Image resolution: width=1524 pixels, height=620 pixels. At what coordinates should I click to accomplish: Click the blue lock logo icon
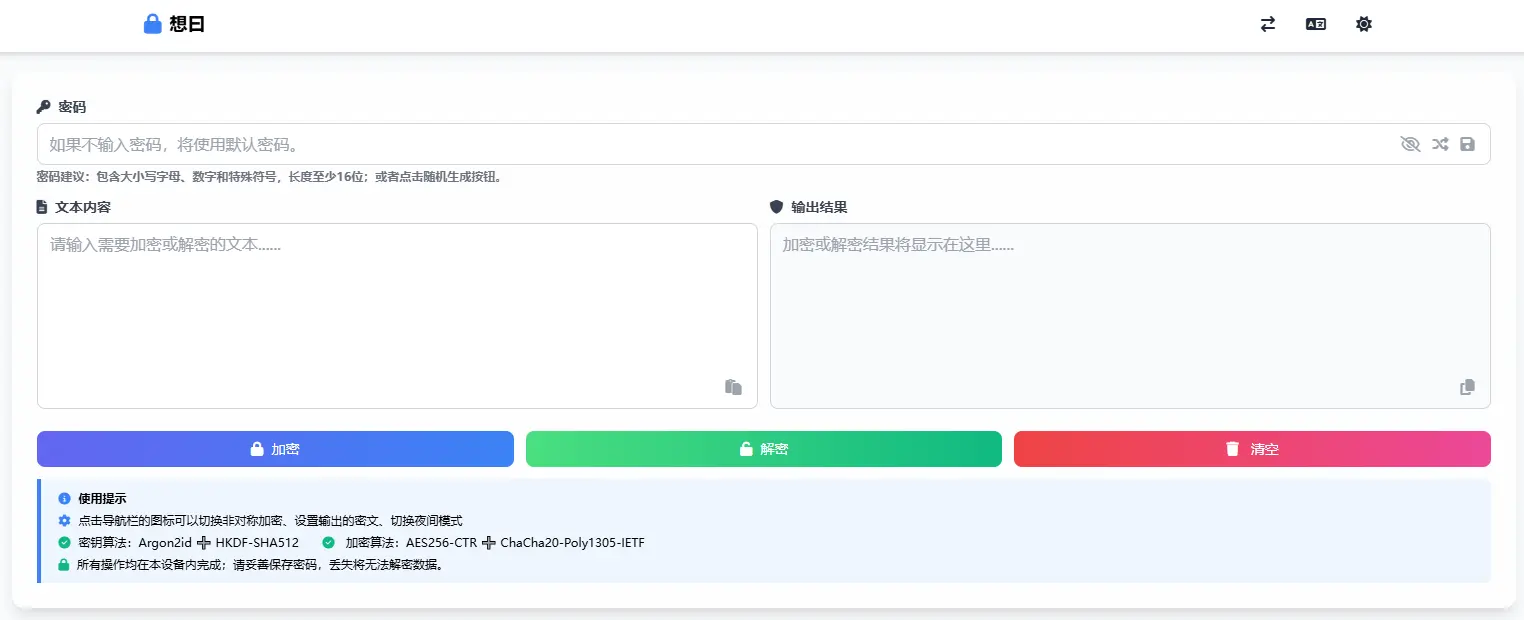pyautogui.click(x=151, y=23)
